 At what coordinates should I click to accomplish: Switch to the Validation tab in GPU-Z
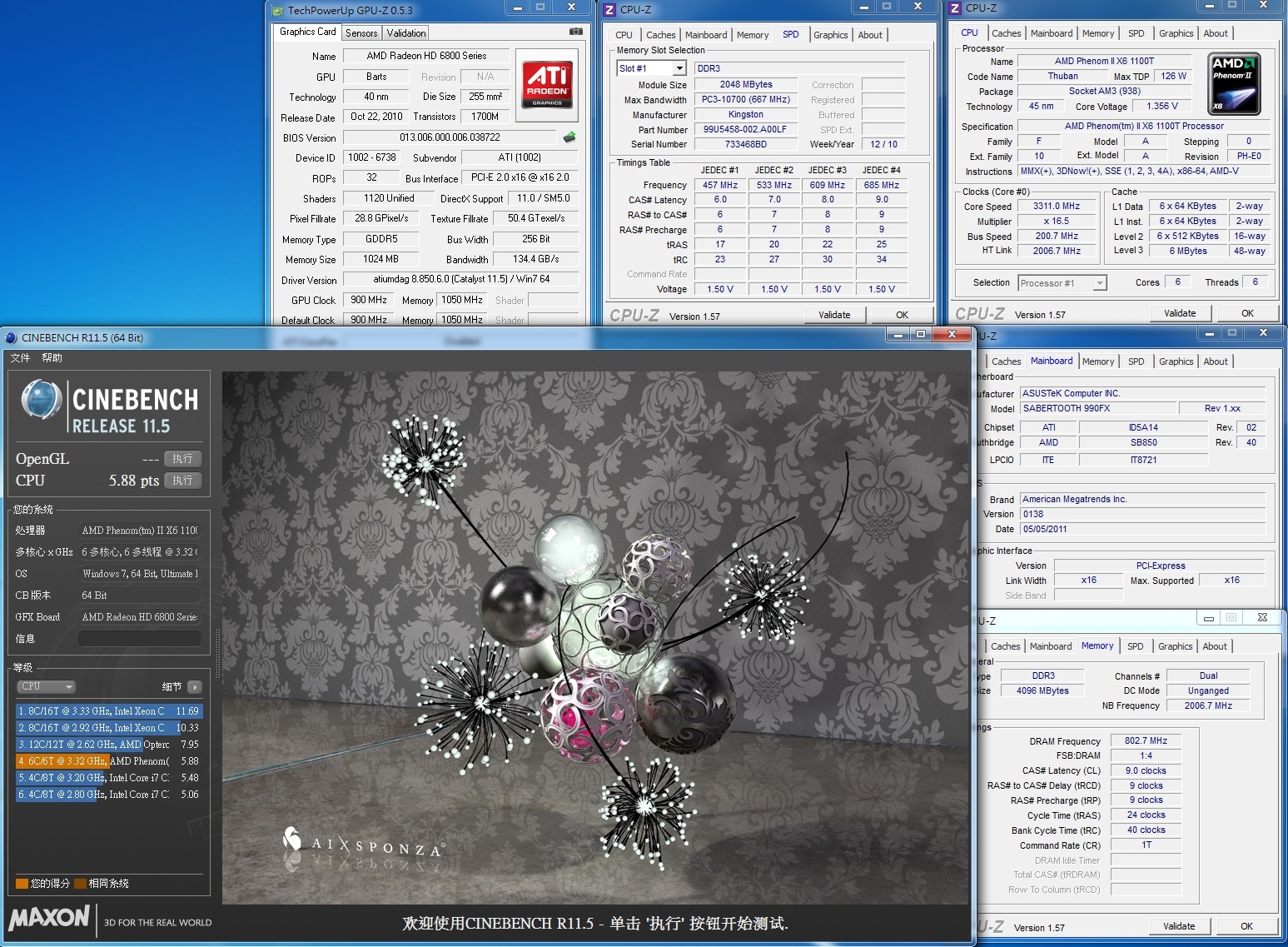pos(406,33)
